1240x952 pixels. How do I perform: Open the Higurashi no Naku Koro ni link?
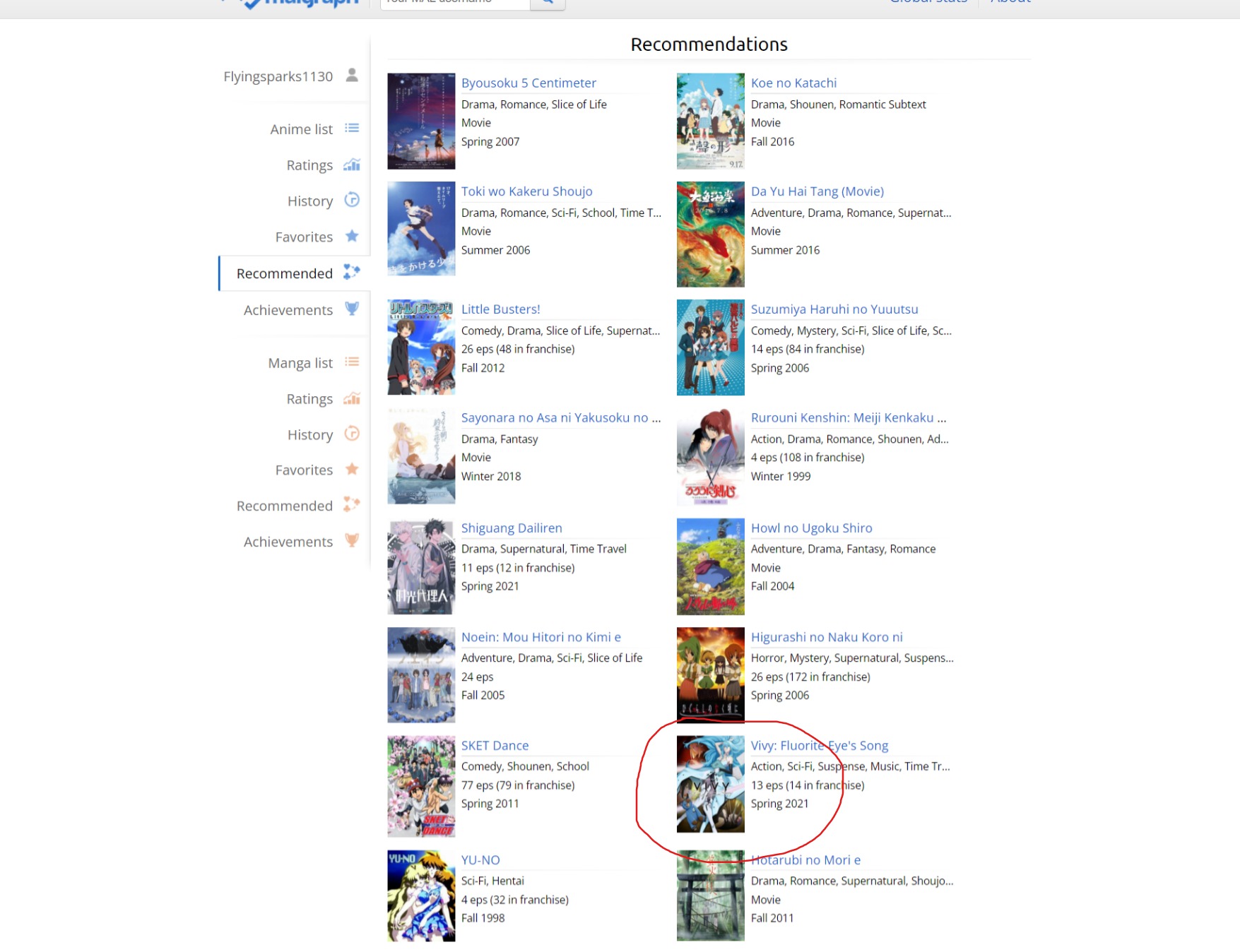[827, 637]
